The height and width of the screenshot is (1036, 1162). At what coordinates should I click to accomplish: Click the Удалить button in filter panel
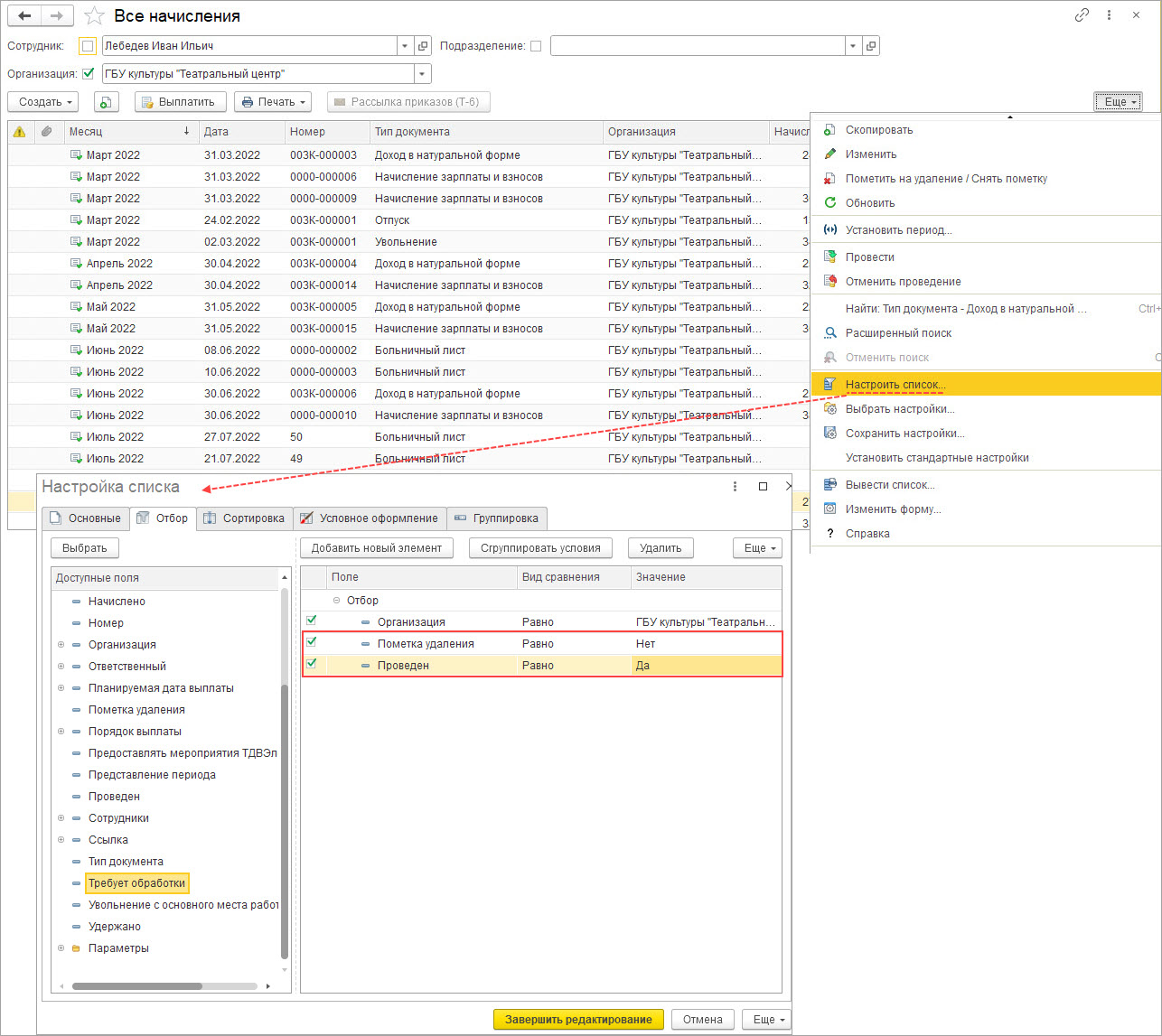[661, 548]
